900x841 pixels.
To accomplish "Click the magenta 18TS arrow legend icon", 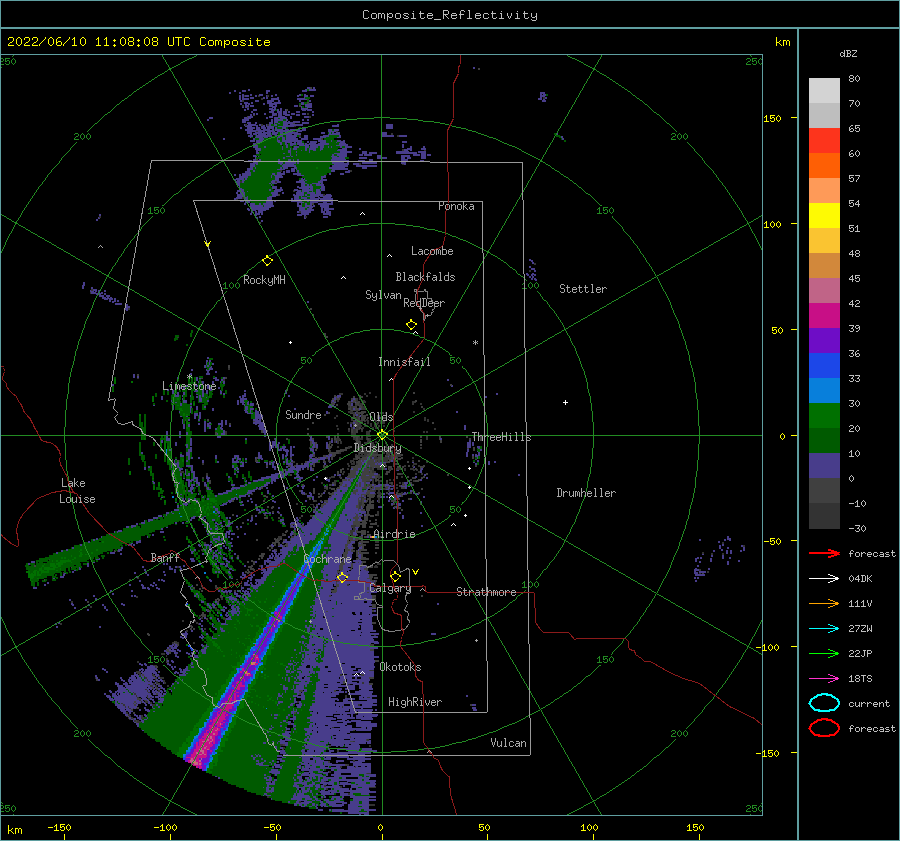I will (824, 679).
